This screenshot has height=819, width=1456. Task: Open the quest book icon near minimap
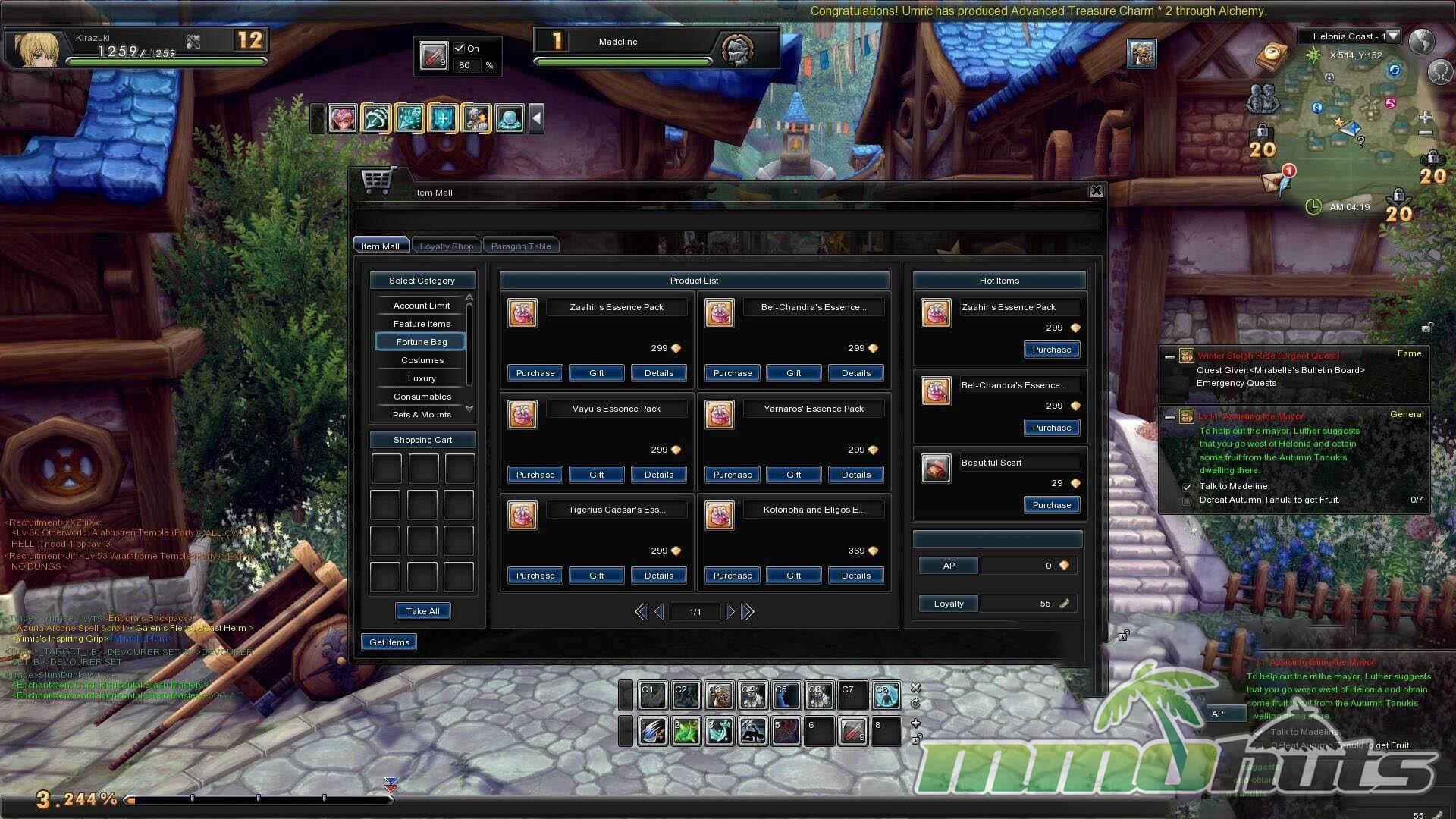pos(1273,55)
